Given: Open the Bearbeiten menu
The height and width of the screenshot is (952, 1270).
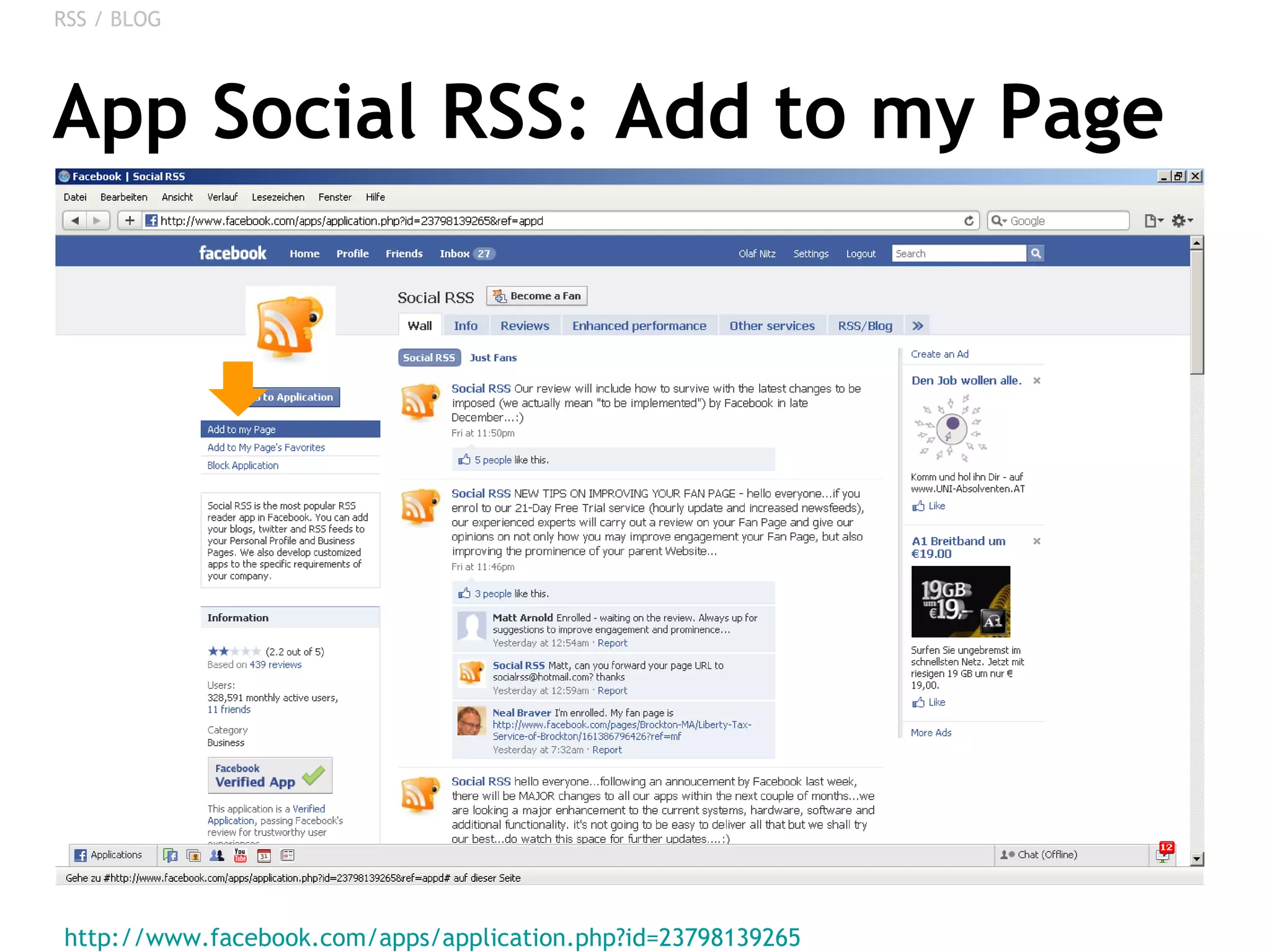Looking at the screenshot, I should pos(124,197).
